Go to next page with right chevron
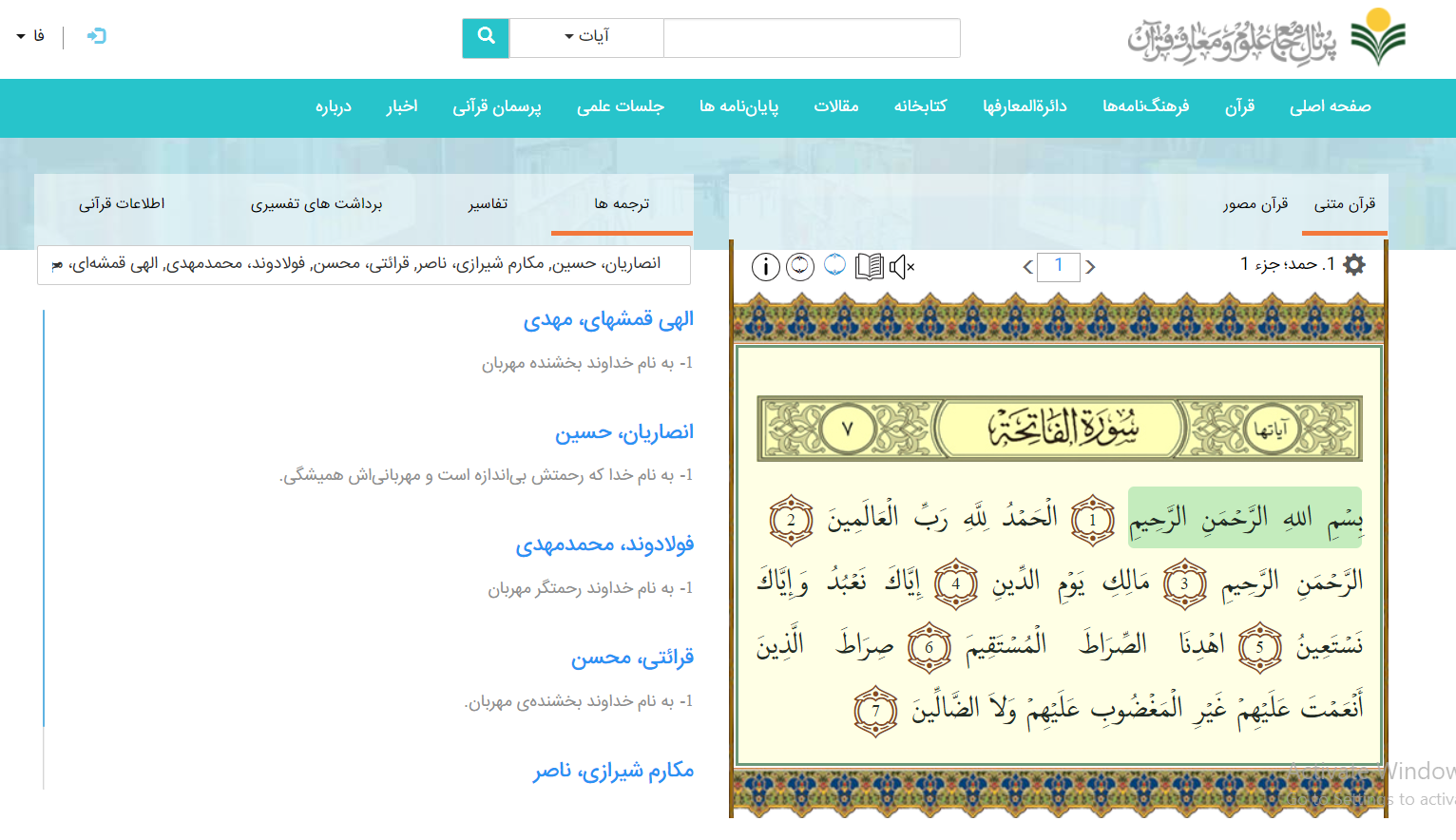The height and width of the screenshot is (840, 1456). click(1091, 267)
